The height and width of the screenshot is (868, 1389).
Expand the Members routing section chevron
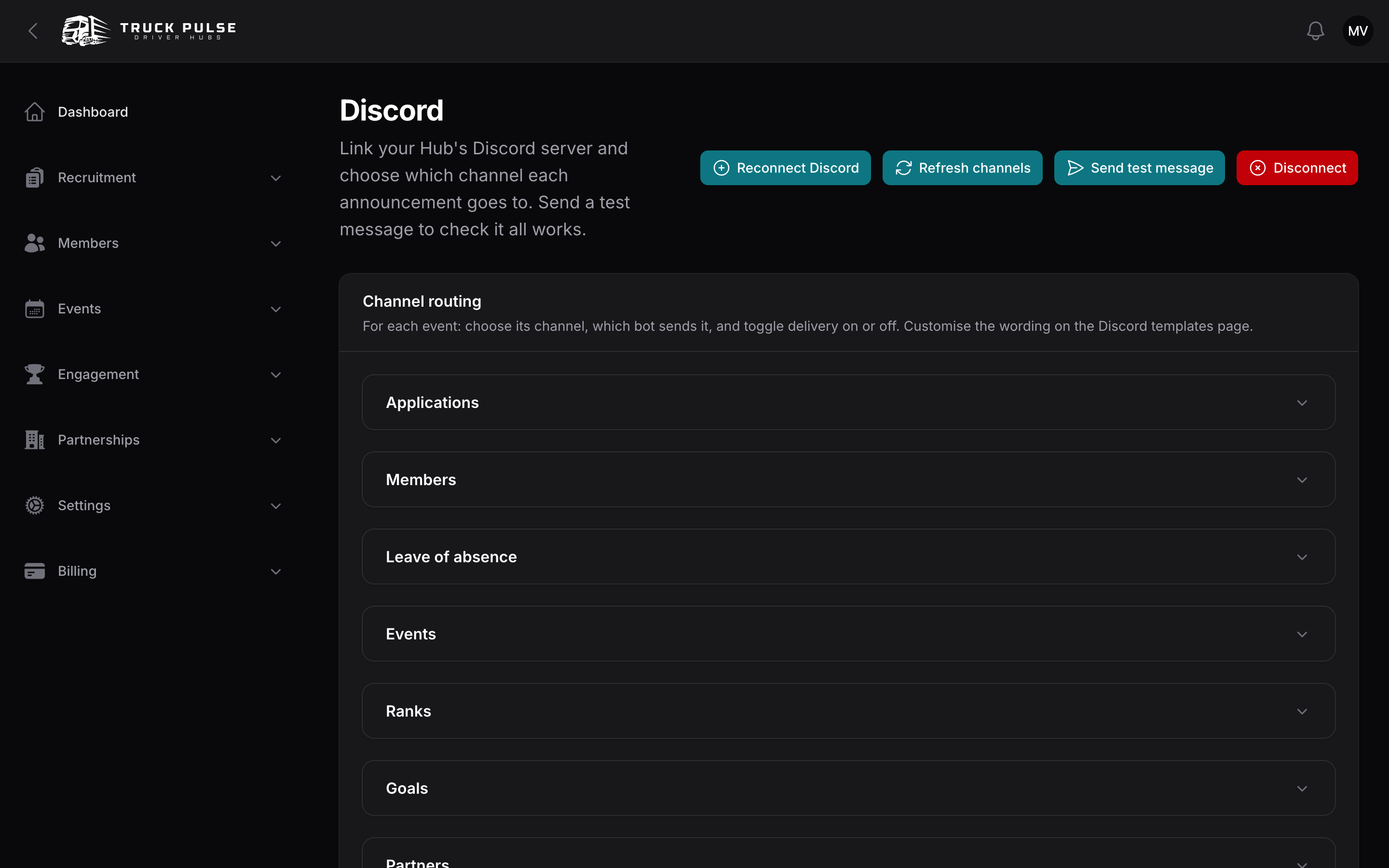(1302, 480)
